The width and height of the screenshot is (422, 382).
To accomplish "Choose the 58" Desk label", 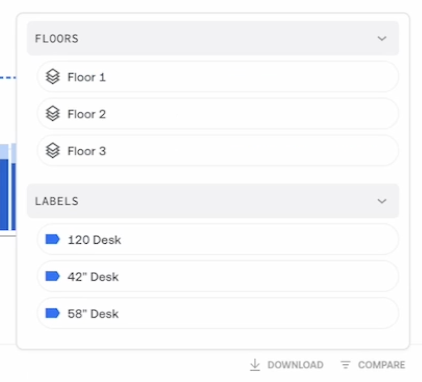I will [x=218, y=313].
